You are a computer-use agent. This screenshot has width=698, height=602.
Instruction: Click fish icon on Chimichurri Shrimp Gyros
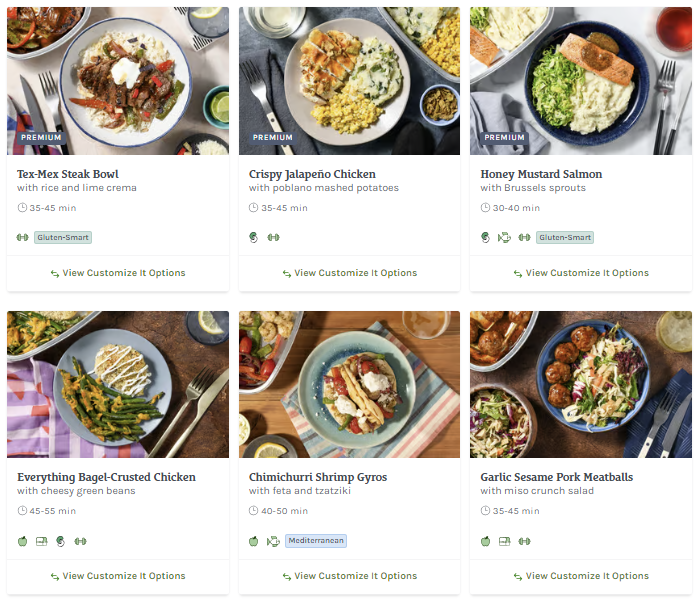tap(272, 541)
